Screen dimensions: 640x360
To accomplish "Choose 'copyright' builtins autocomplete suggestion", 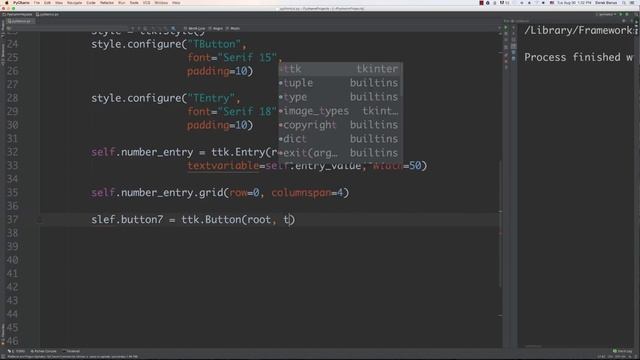I will 340,125.
